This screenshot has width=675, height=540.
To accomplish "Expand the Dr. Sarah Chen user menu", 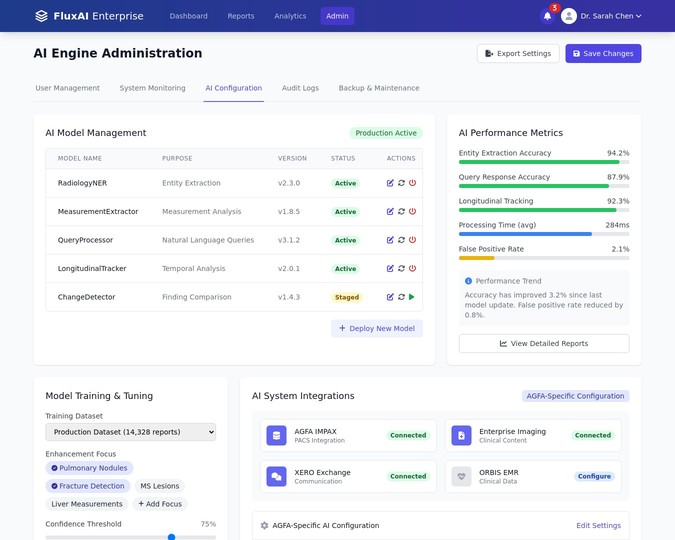I will (611, 16).
